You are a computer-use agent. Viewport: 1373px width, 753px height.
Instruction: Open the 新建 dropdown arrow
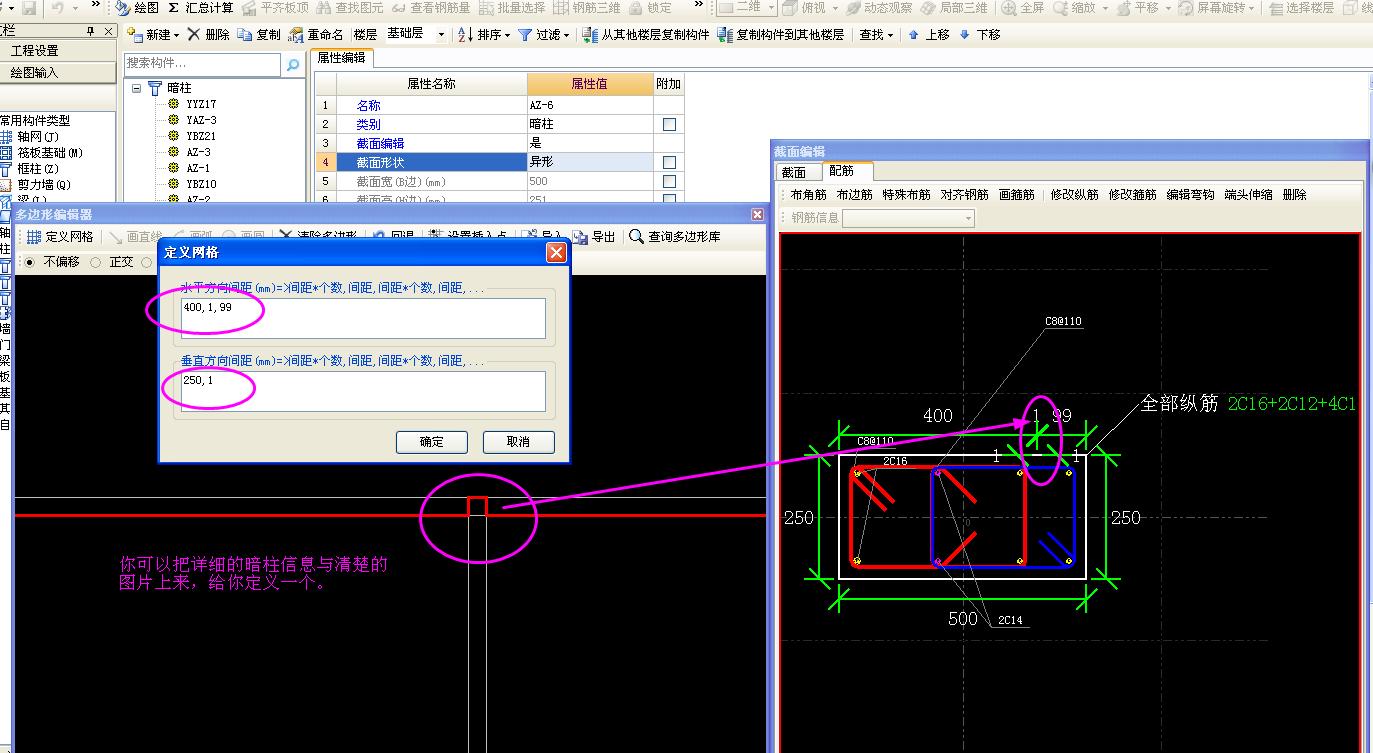pyautogui.click(x=177, y=35)
